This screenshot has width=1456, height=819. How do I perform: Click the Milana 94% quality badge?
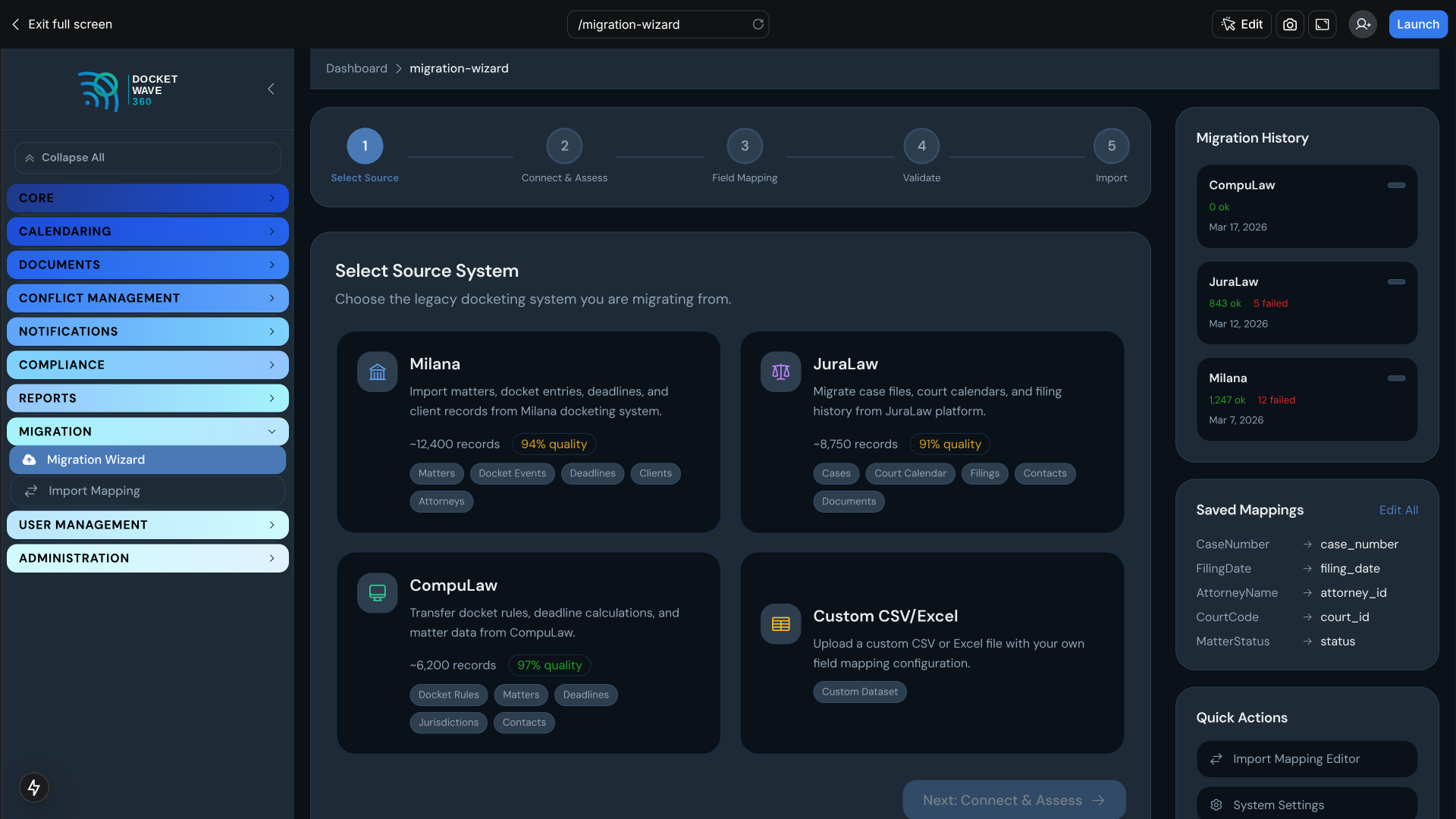pyautogui.click(x=554, y=444)
